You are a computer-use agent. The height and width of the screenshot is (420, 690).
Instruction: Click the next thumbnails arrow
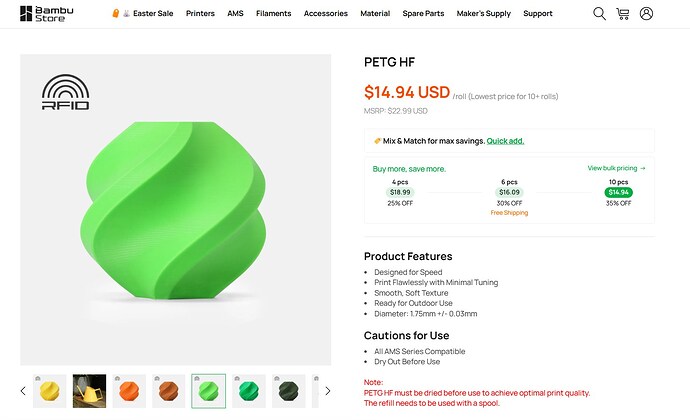[327, 391]
